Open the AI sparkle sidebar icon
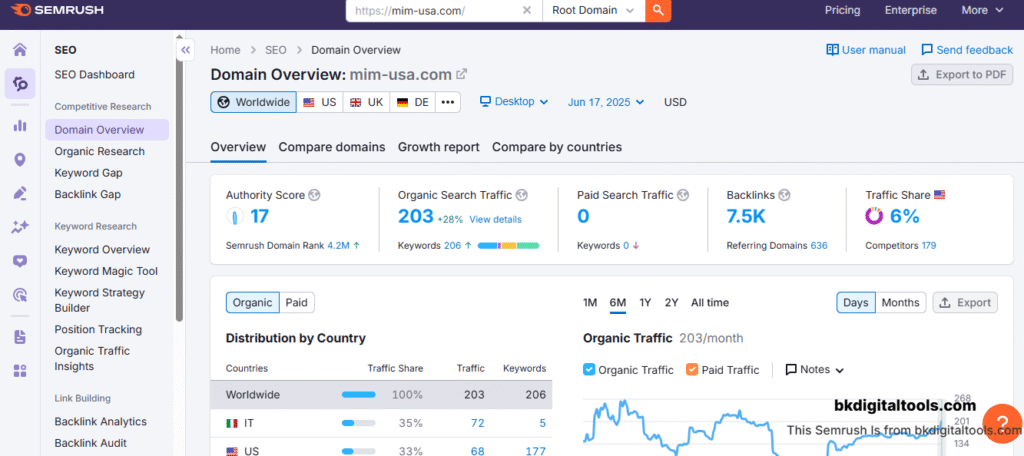Image resolution: width=1024 pixels, height=456 pixels. [20, 227]
